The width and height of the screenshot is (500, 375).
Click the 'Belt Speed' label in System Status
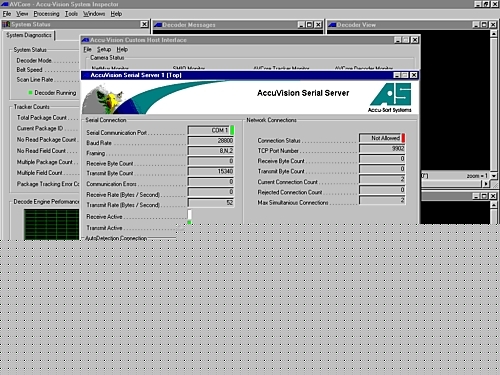click(29, 70)
